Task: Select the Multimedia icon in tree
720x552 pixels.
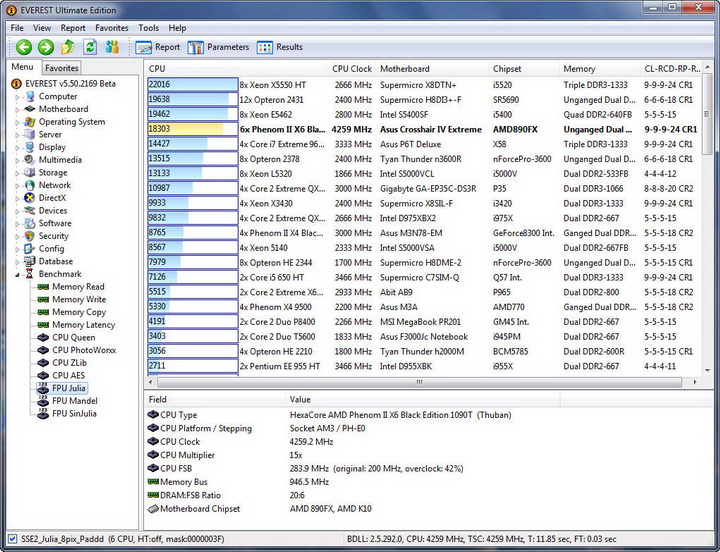Action: [30, 160]
